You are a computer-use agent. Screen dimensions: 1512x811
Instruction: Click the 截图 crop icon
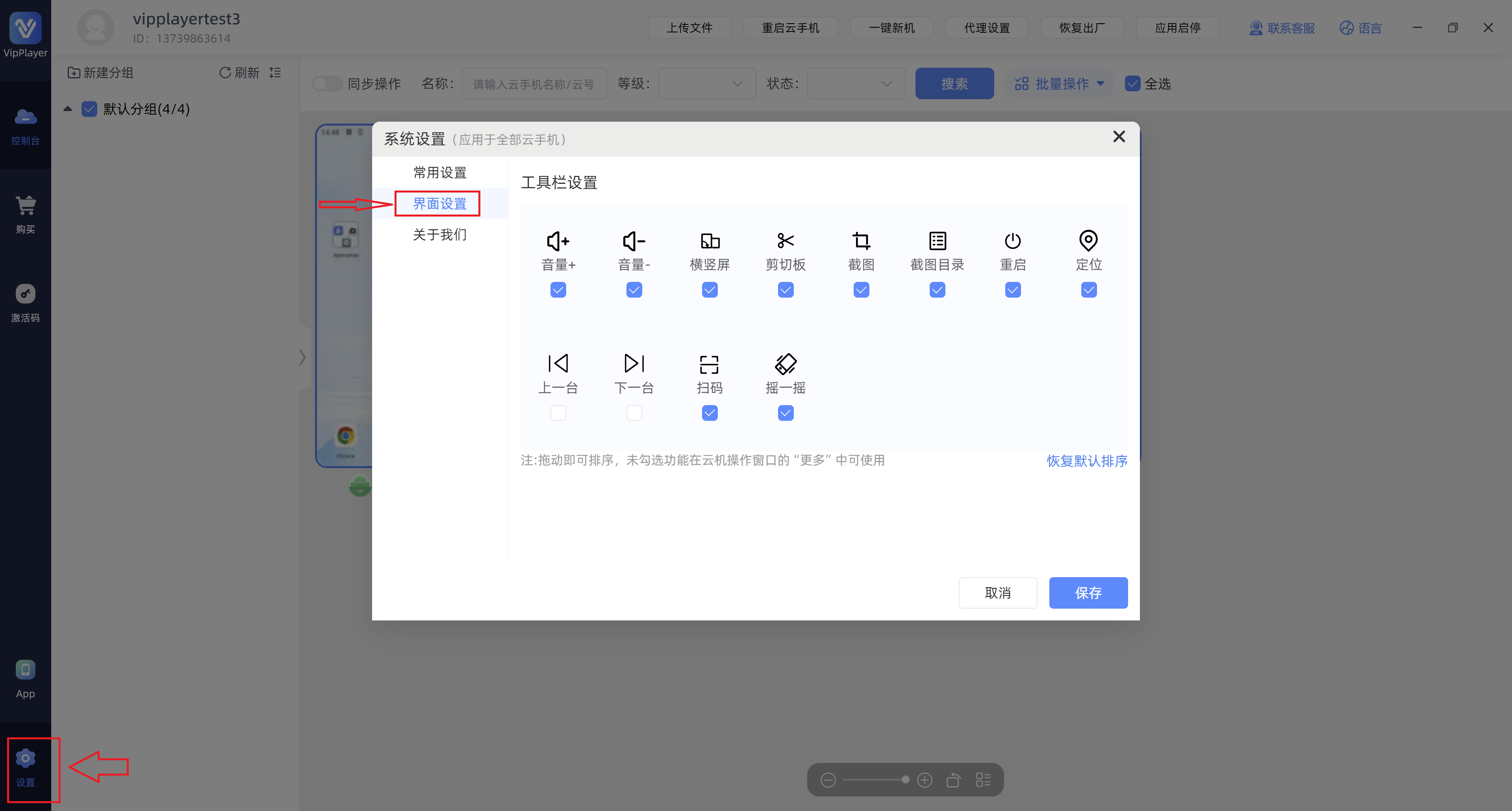pos(861,241)
